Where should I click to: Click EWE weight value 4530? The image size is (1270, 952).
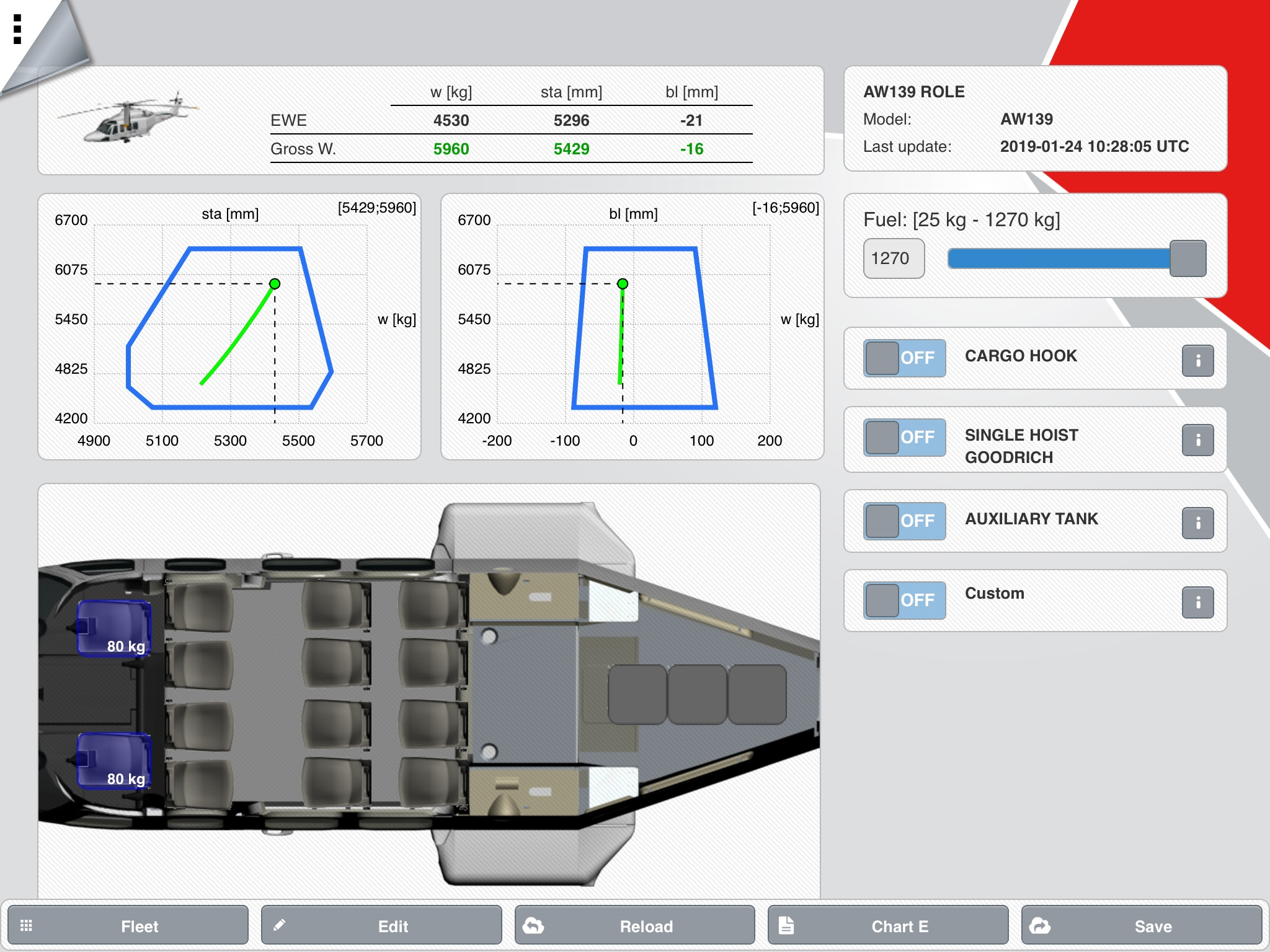tap(451, 120)
